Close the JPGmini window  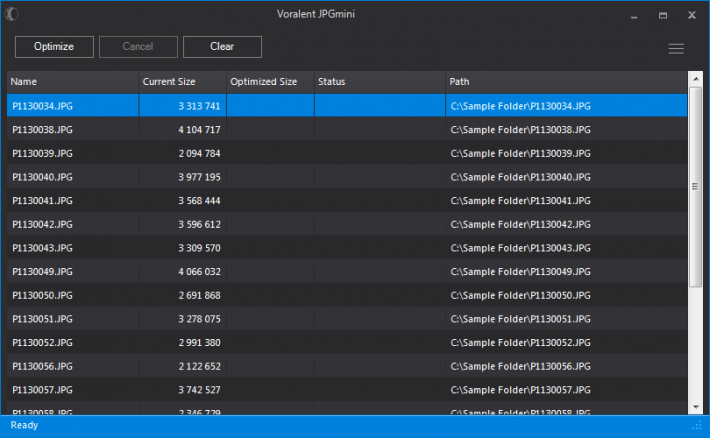pyautogui.click(x=692, y=15)
